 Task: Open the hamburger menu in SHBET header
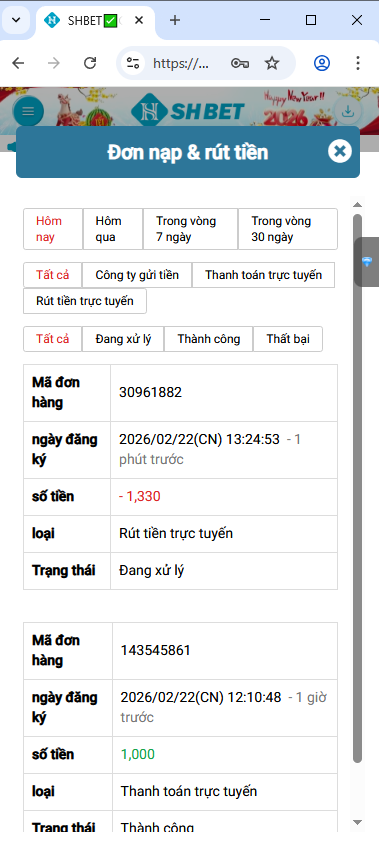point(28,112)
